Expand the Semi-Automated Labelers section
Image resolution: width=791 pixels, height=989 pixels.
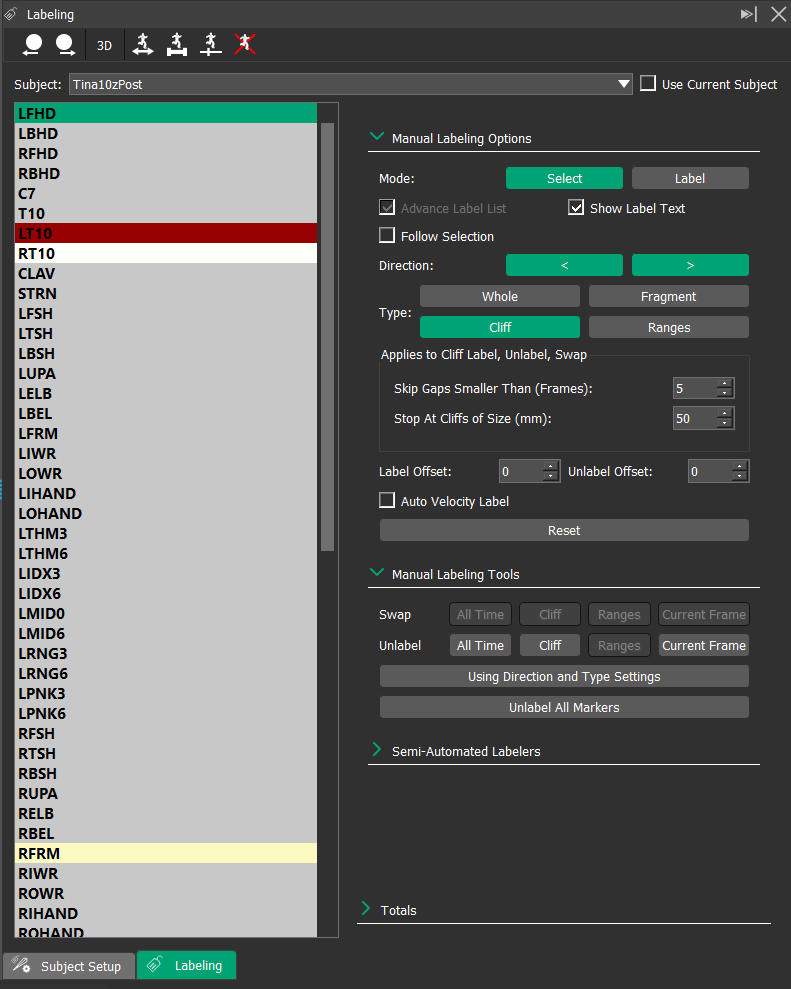(x=377, y=750)
